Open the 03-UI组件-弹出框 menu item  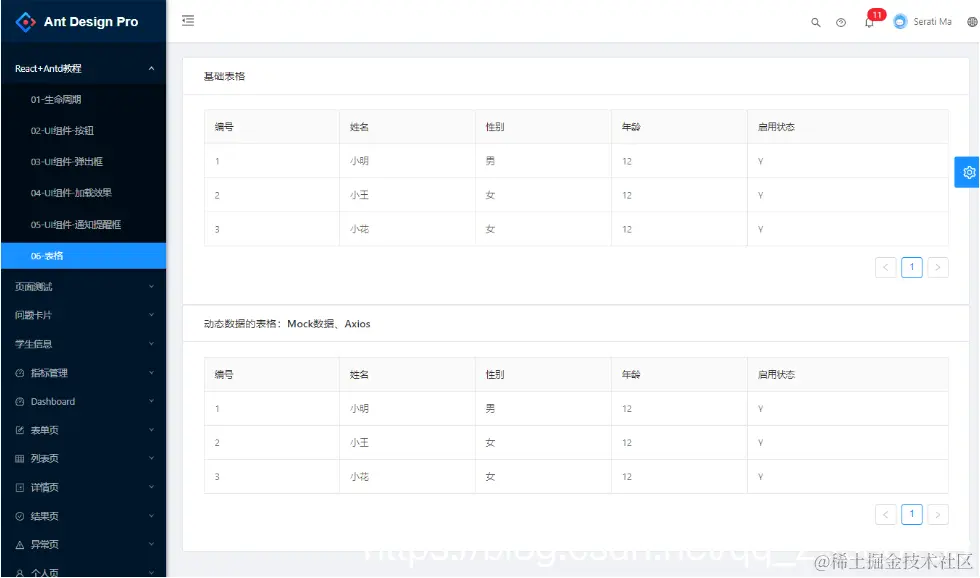84,162
